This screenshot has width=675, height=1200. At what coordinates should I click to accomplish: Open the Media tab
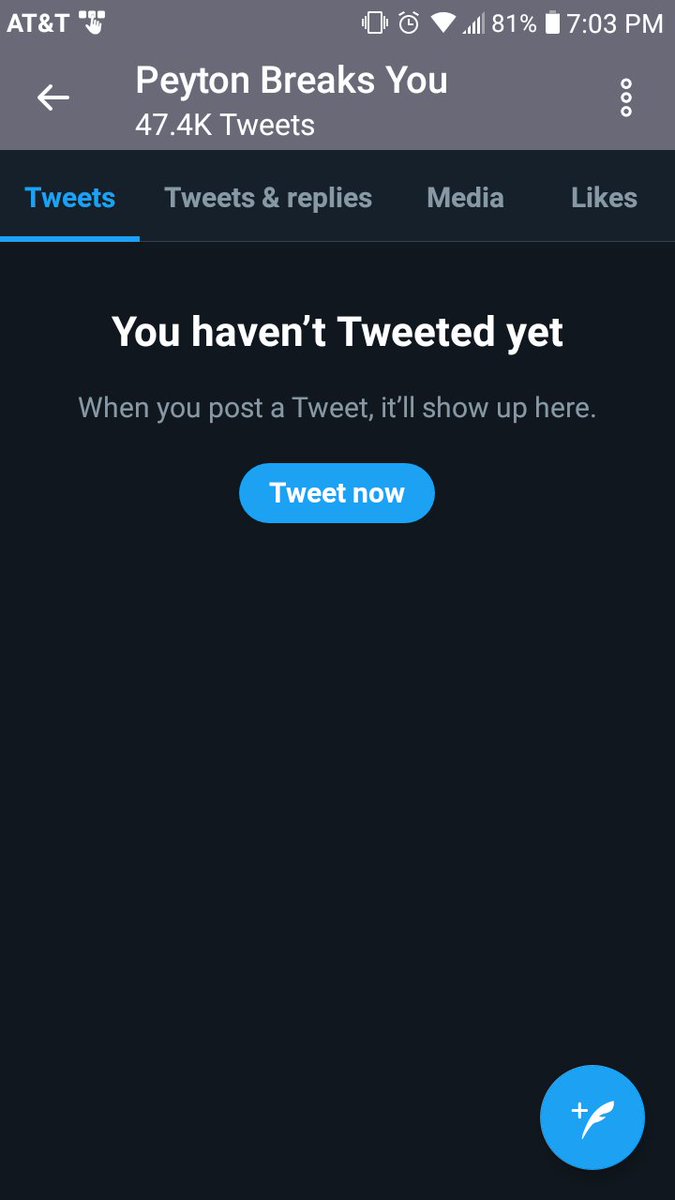click(465, 197)
